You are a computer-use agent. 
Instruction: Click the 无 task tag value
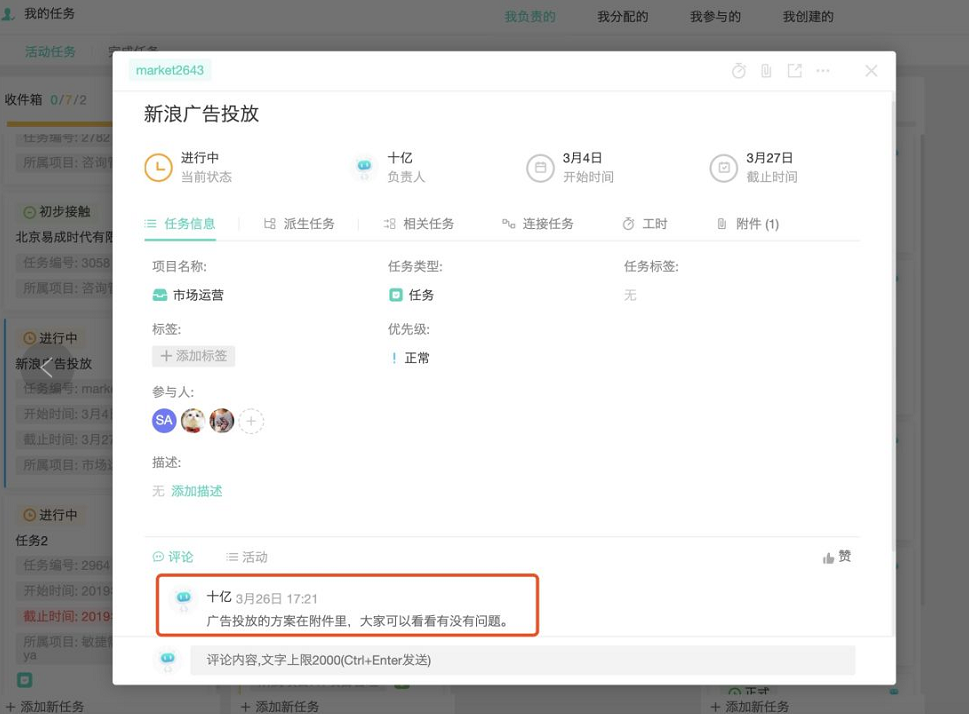(630, 295)
